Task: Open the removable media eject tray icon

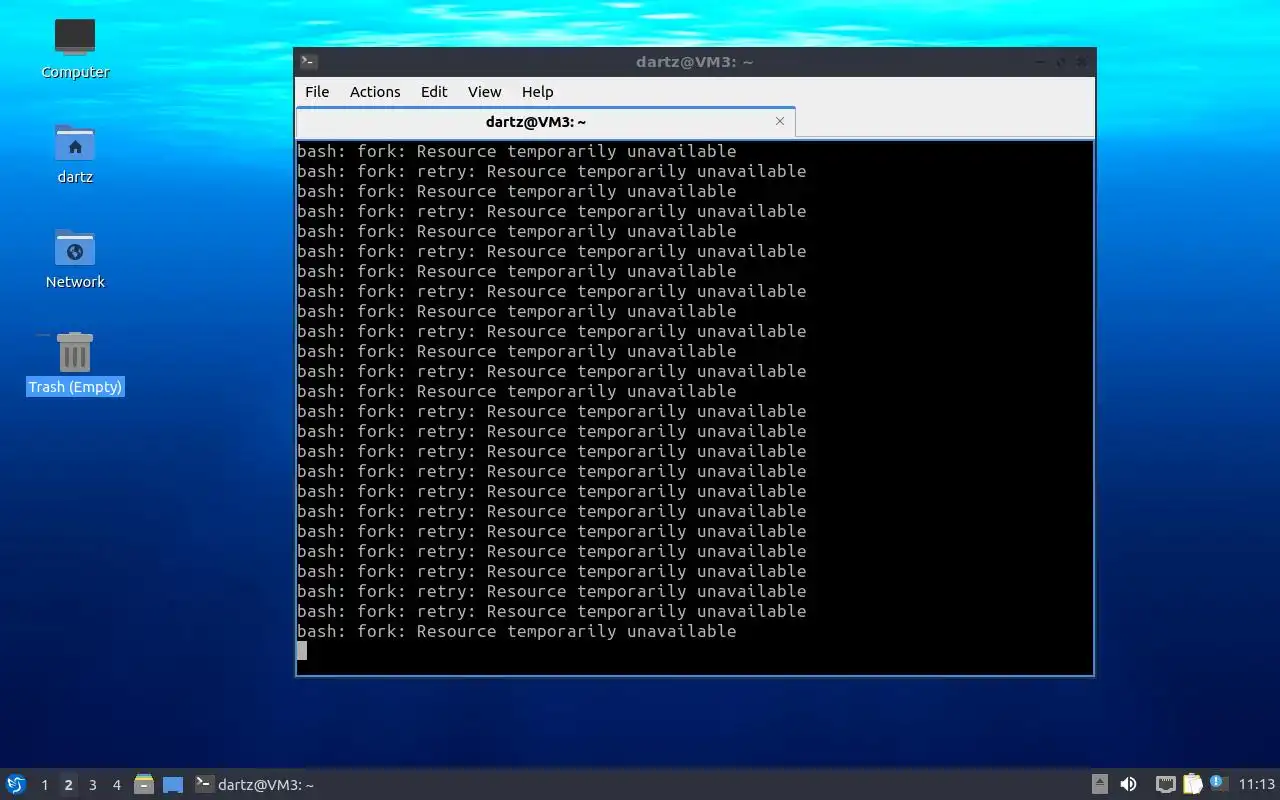Action: pos(1100,784)
